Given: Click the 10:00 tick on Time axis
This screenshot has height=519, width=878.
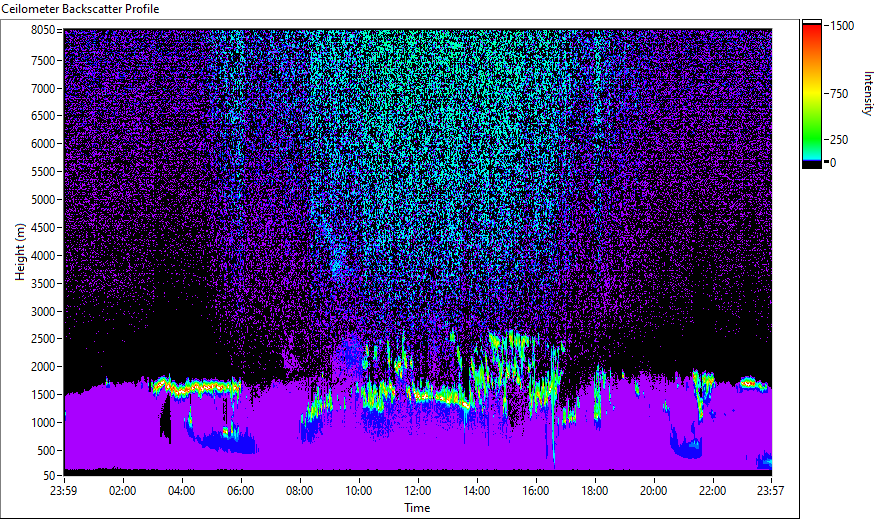Looking at the screenshot, I should [358, 491].
